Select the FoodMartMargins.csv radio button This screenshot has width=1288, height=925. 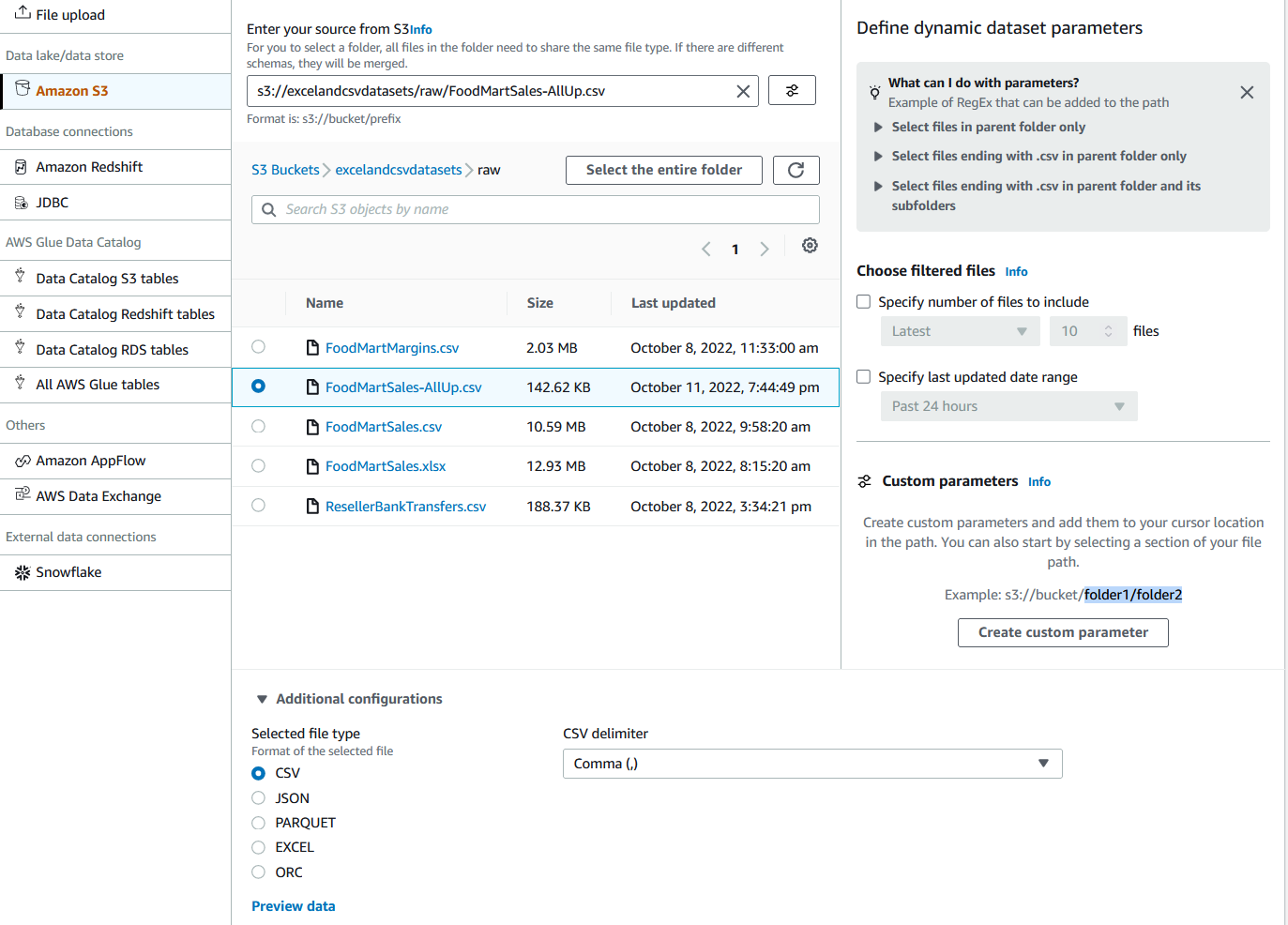click(258, 347)
